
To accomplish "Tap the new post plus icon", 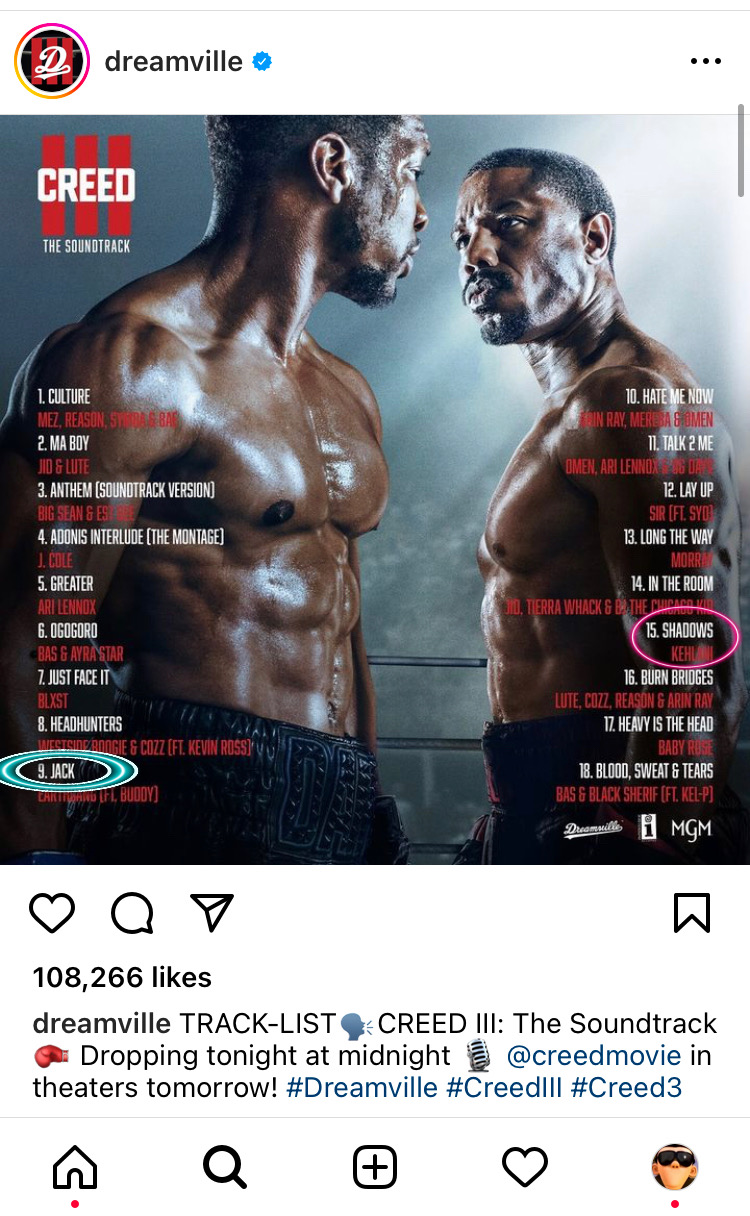I will coord(375,1167).
